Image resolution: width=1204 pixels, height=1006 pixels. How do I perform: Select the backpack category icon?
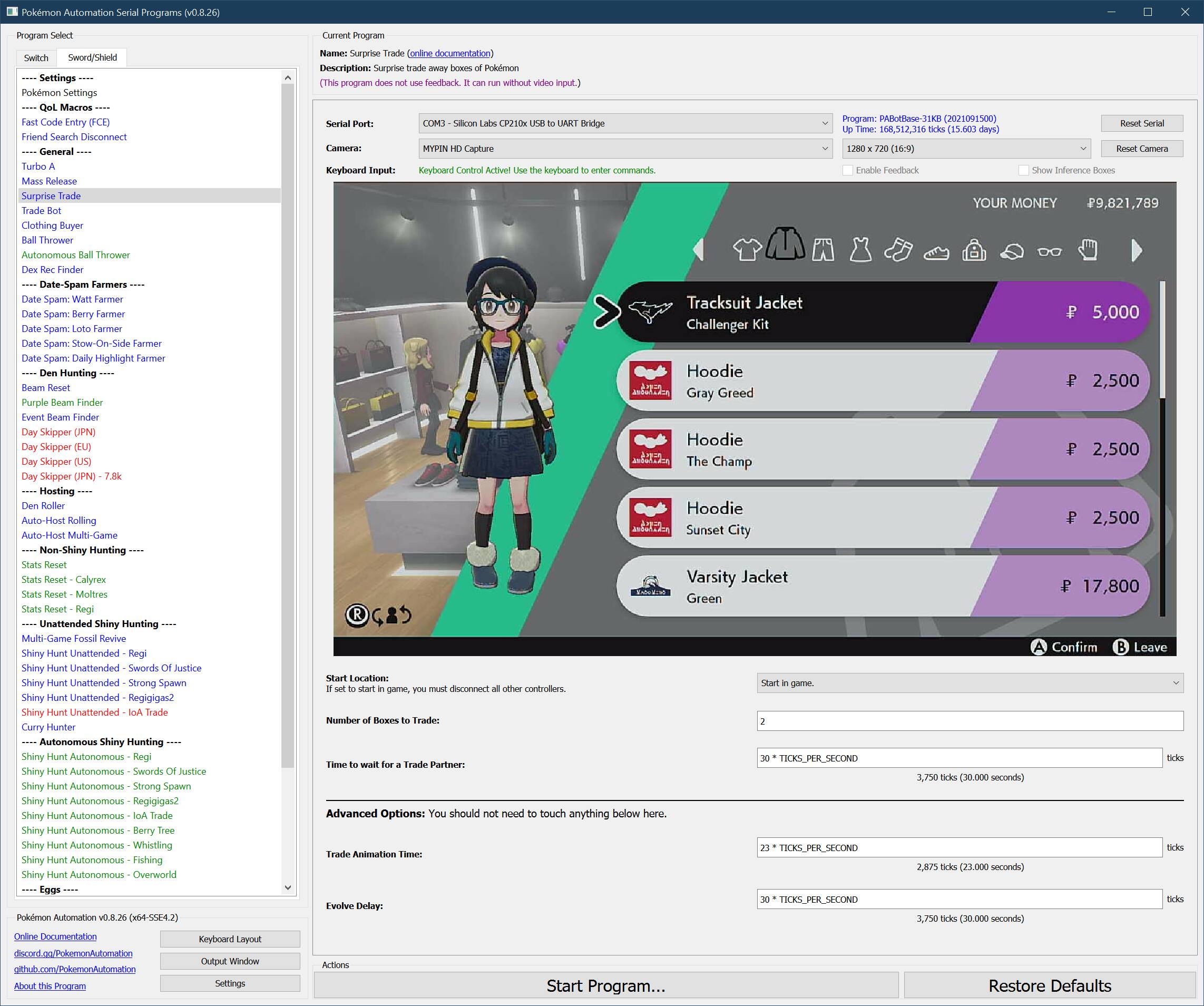tap(974, 250)
